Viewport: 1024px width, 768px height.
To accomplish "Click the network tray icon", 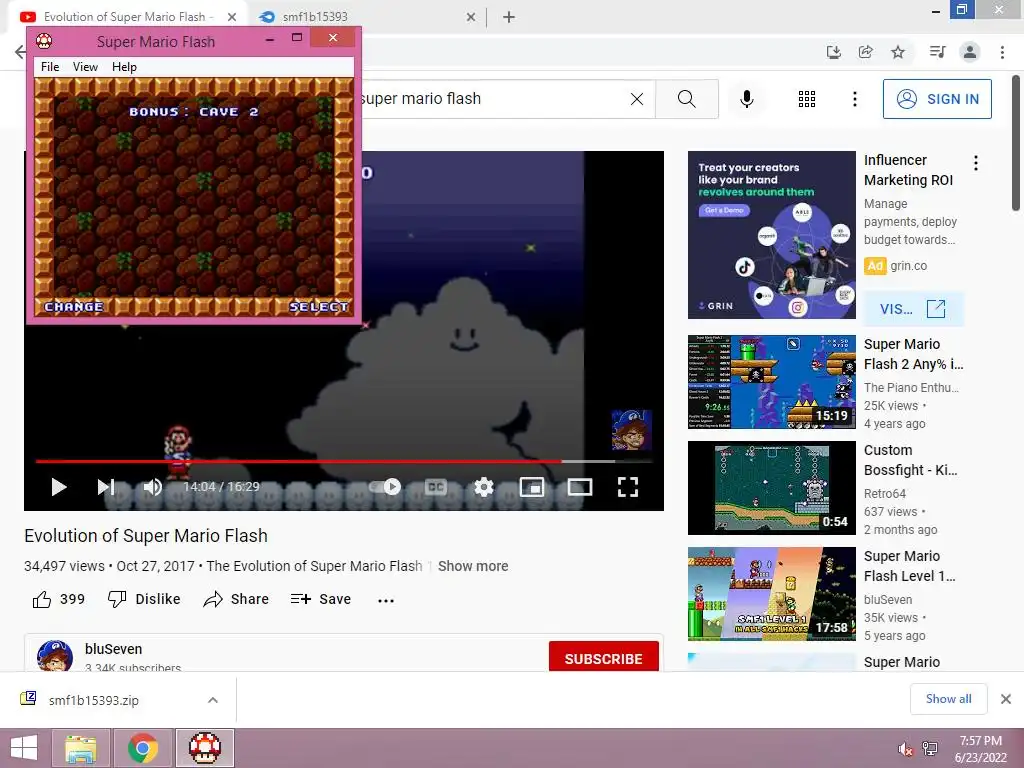I will click(x=930, y=749).
